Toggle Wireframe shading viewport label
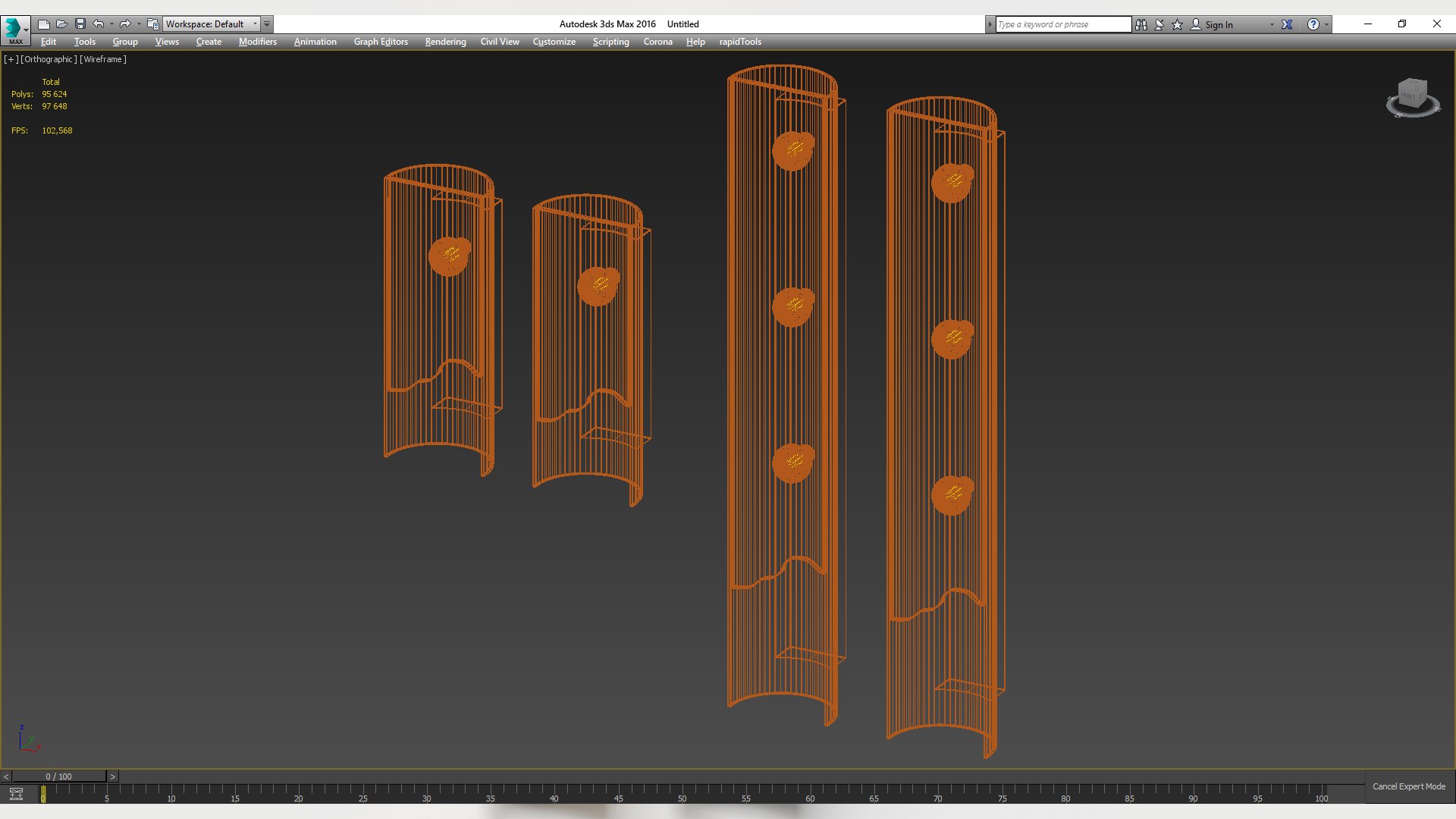1456x819 pixels. point(103,59)
